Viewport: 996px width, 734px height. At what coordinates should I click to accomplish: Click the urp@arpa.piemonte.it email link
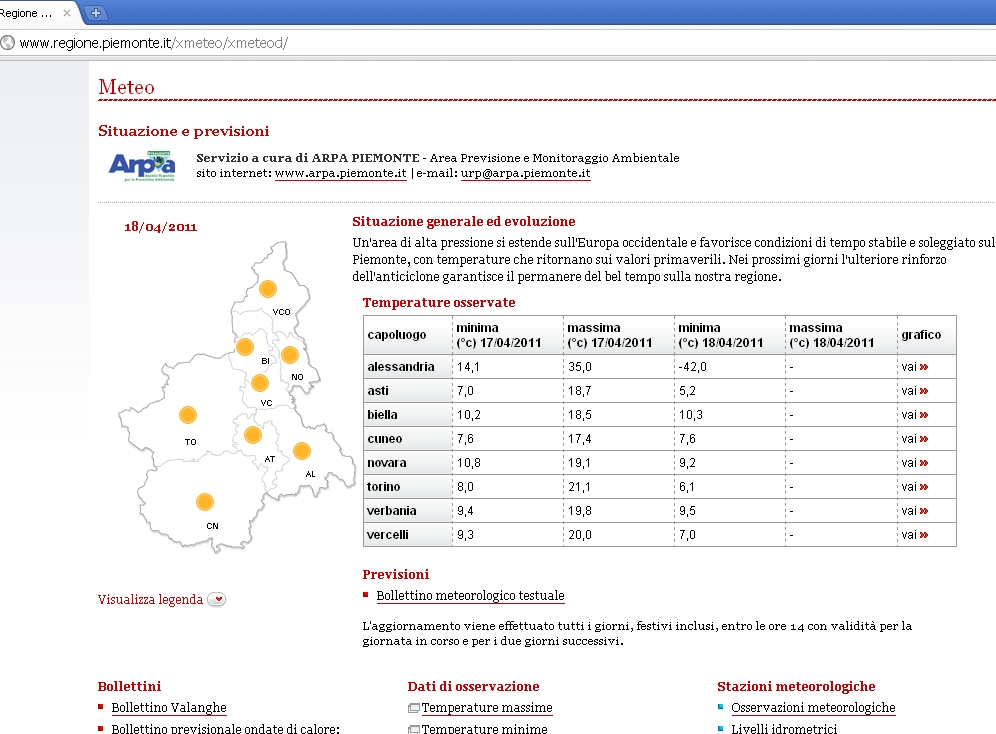(x=525, y=173)
